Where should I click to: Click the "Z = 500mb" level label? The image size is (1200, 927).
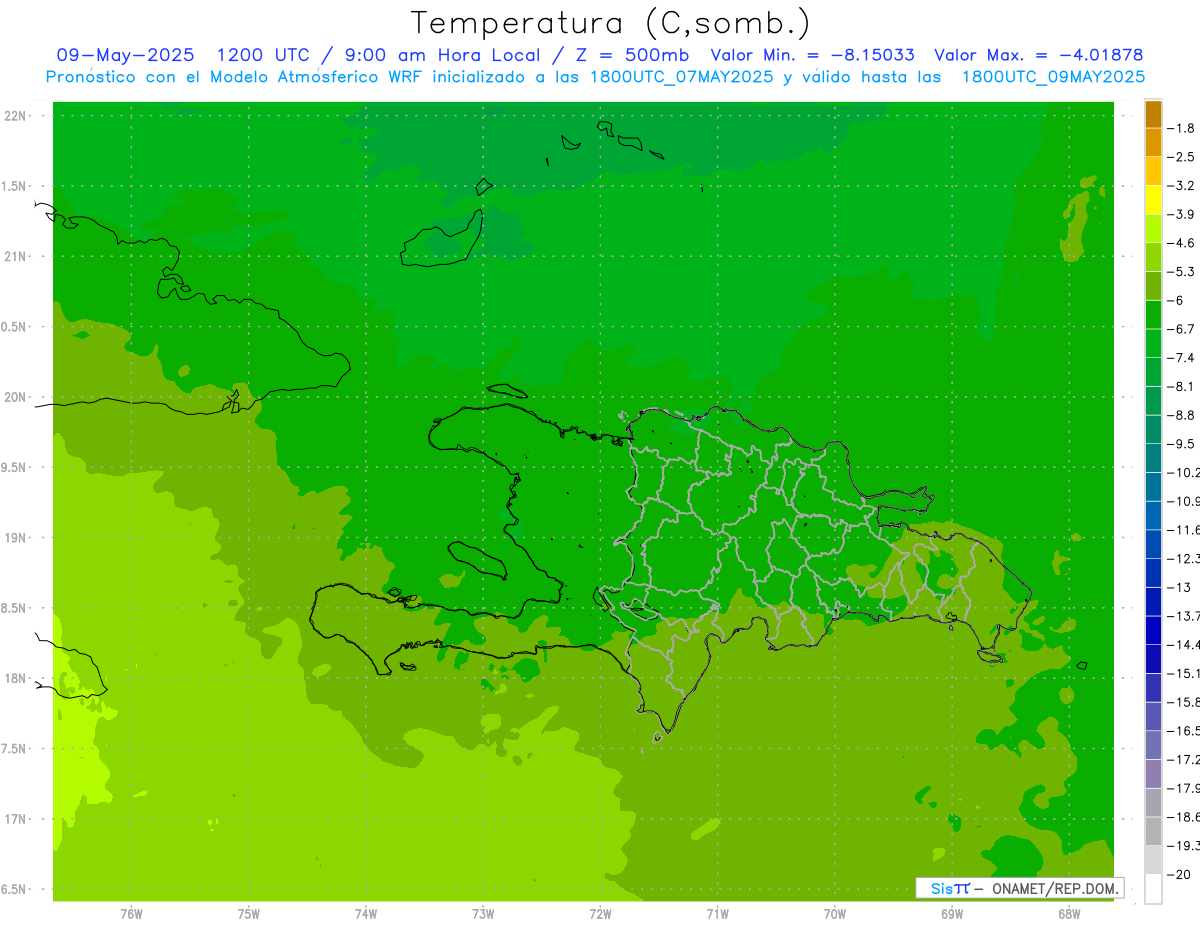pyautogui.click(x=632, y=55)
